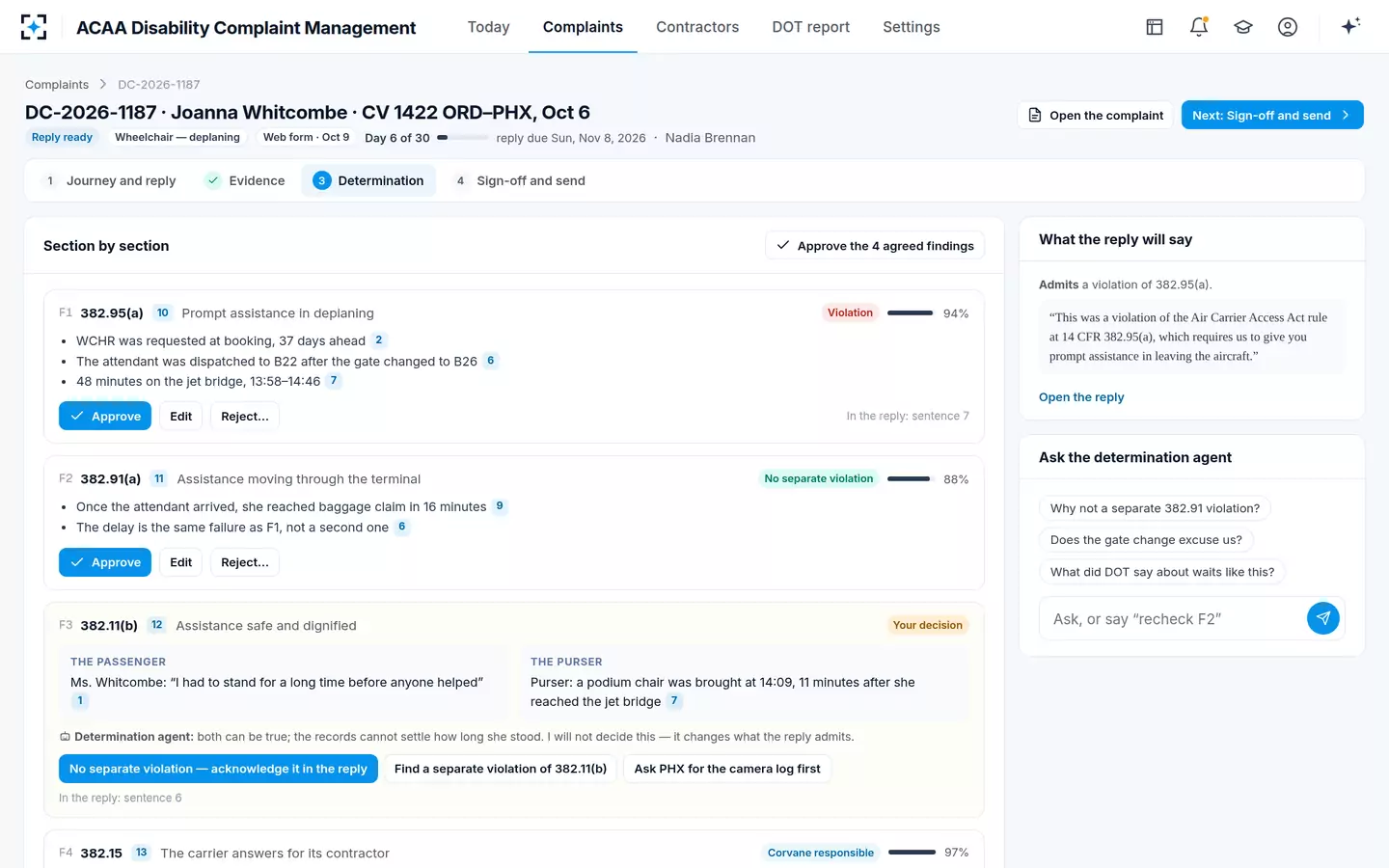Open Reject... options for F2

[245, 562]
